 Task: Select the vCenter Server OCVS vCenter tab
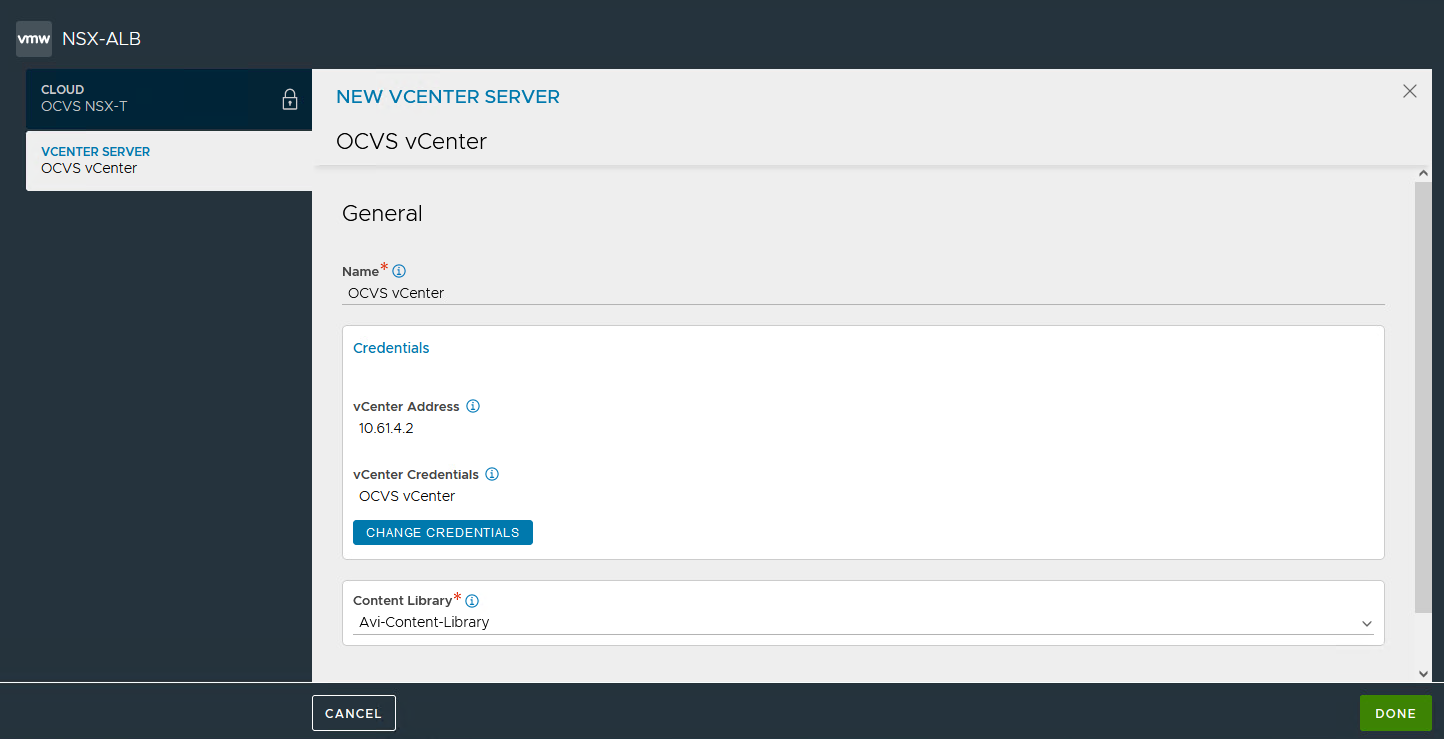(x=169, y=161)
